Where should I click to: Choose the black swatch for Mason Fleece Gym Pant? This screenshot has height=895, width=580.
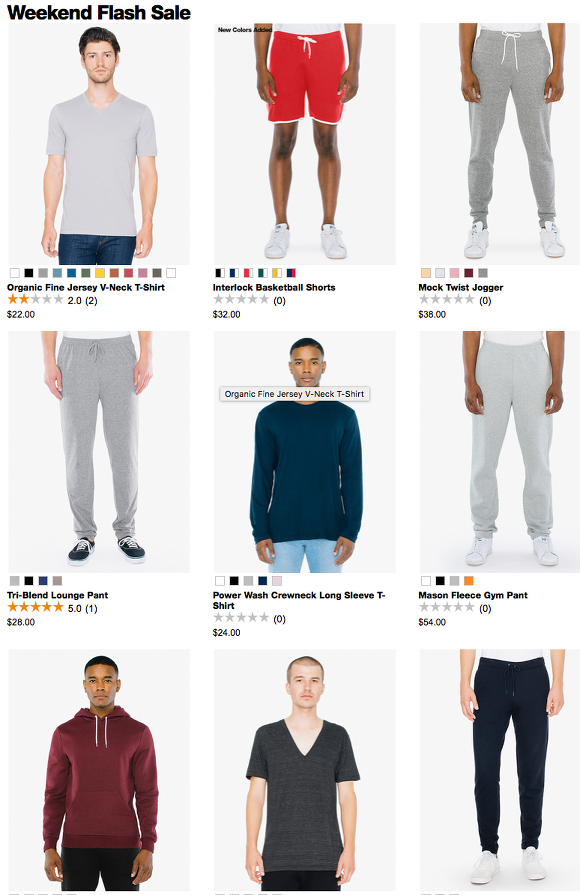tap(440, 580)
